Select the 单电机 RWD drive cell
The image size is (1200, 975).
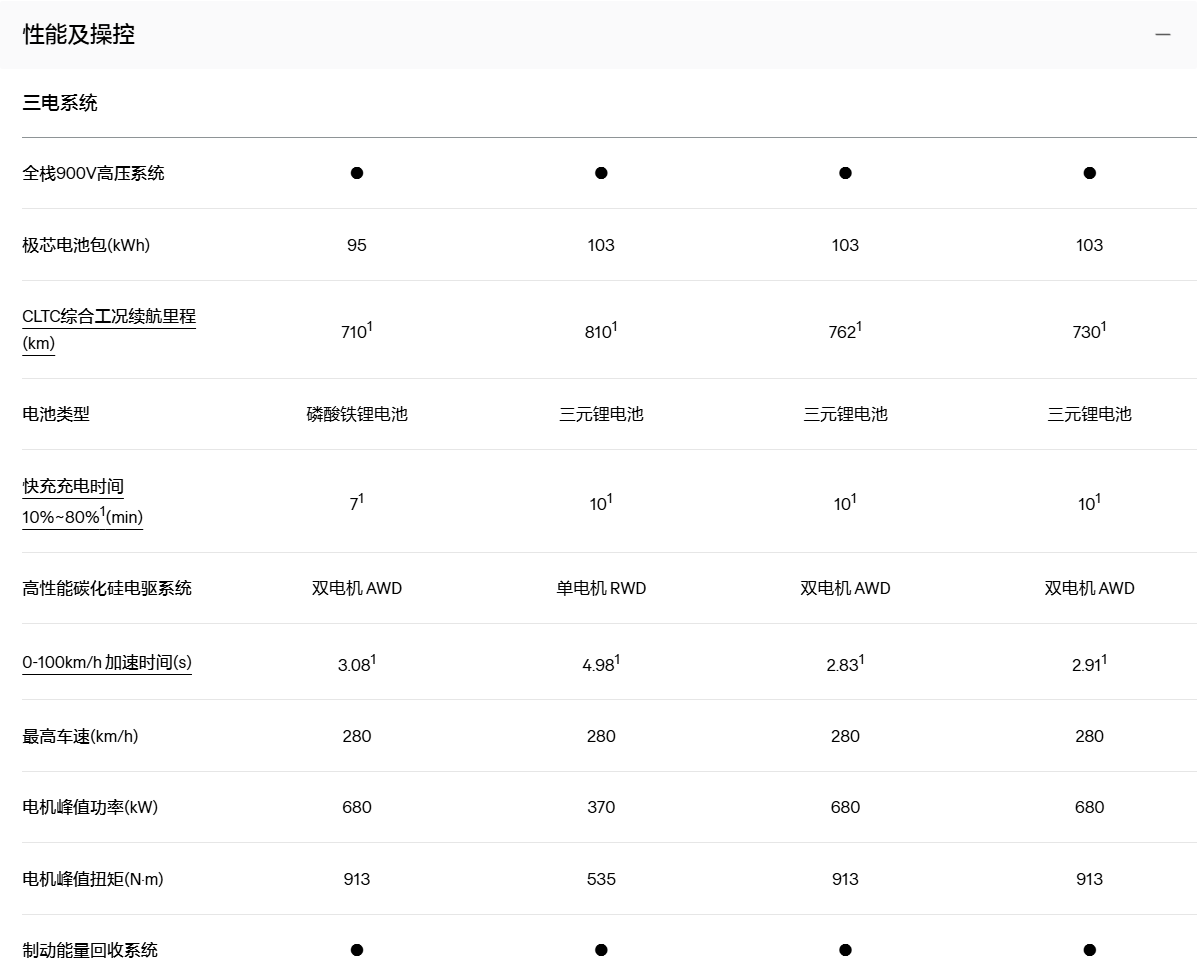point(601,588)
